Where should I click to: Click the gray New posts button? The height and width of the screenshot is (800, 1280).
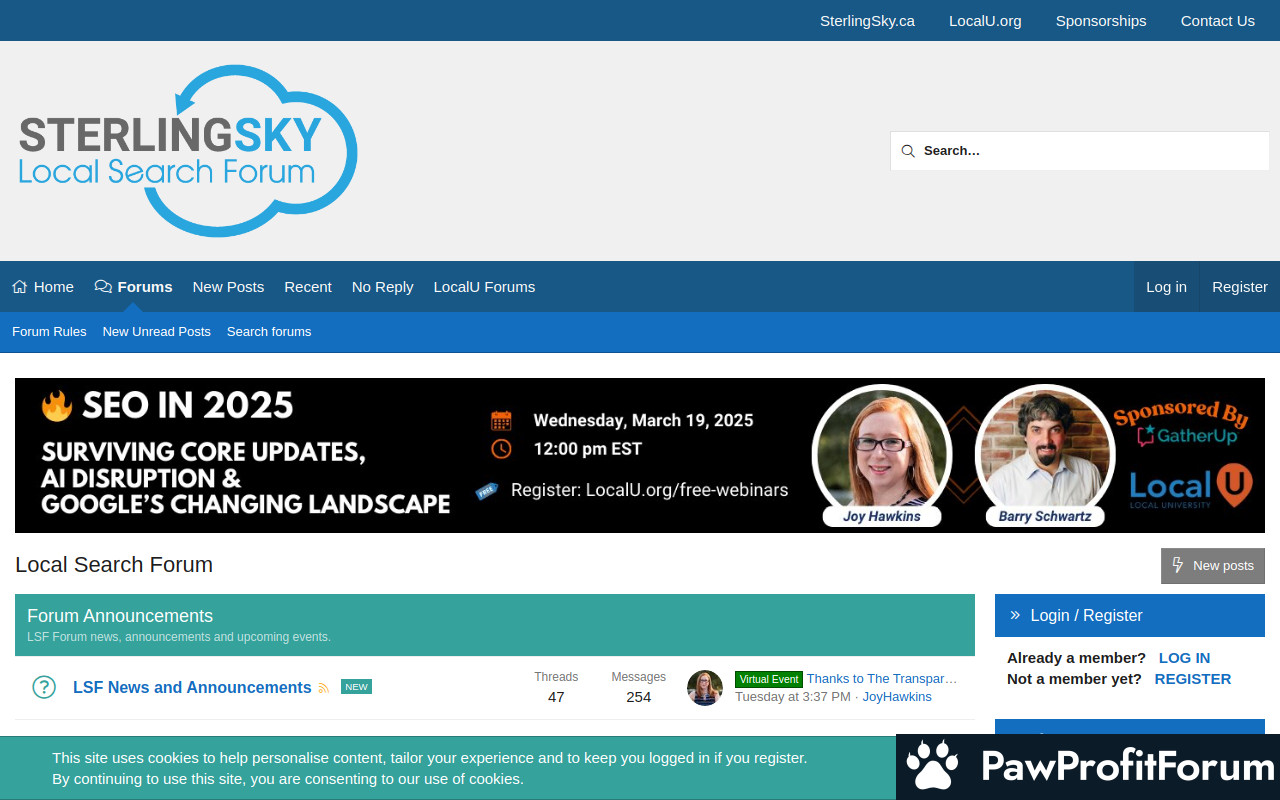click(1212, 566)
